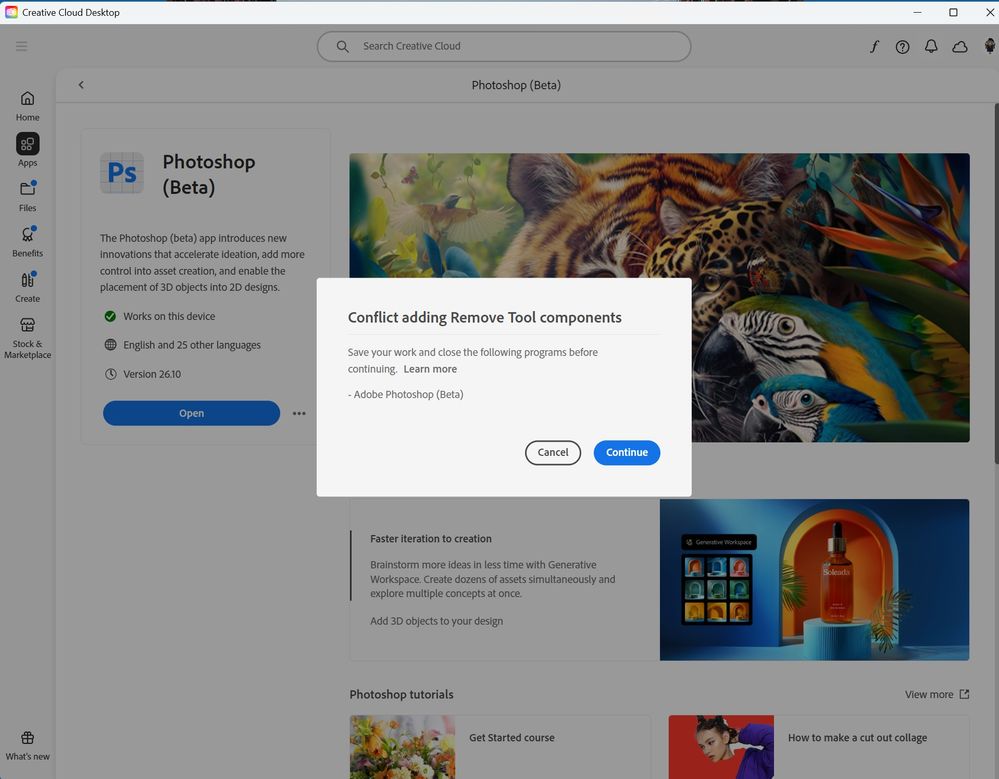The height and width of the screenshot is (779, 999).
Task: Click the globe languages icon
Action: coord(110,345)
